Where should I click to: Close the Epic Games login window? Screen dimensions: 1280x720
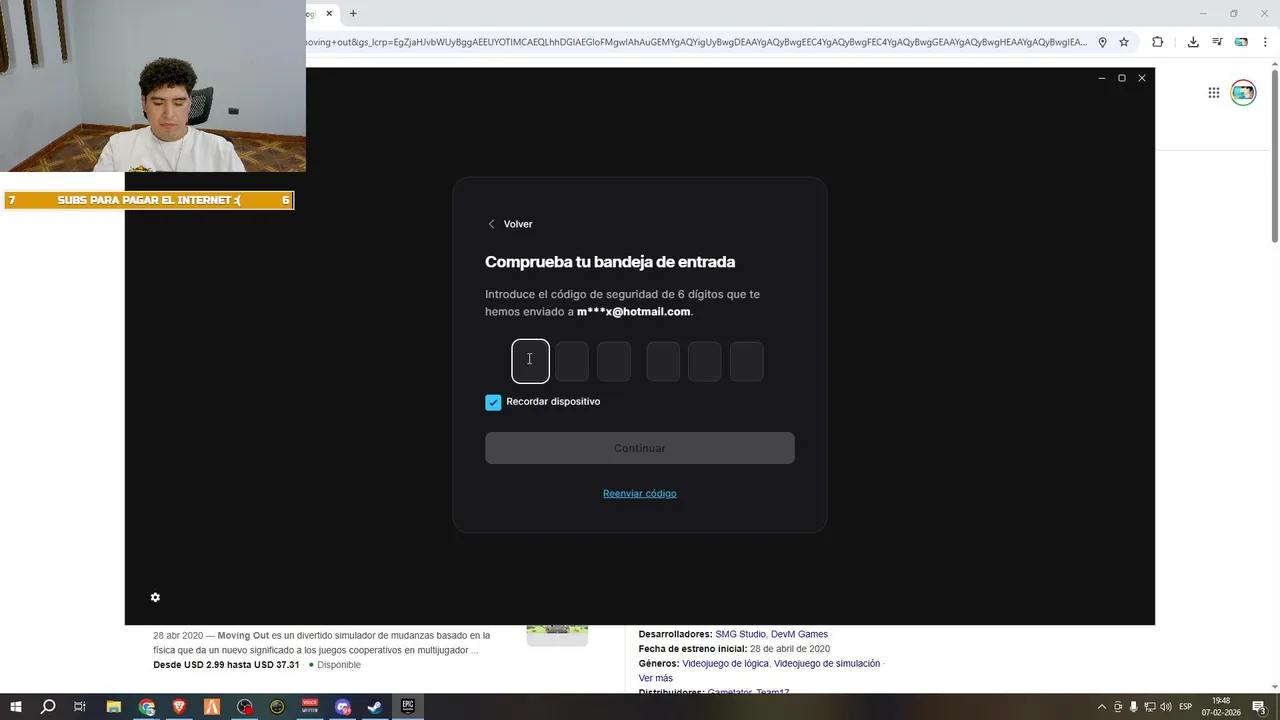point(1142,78)
